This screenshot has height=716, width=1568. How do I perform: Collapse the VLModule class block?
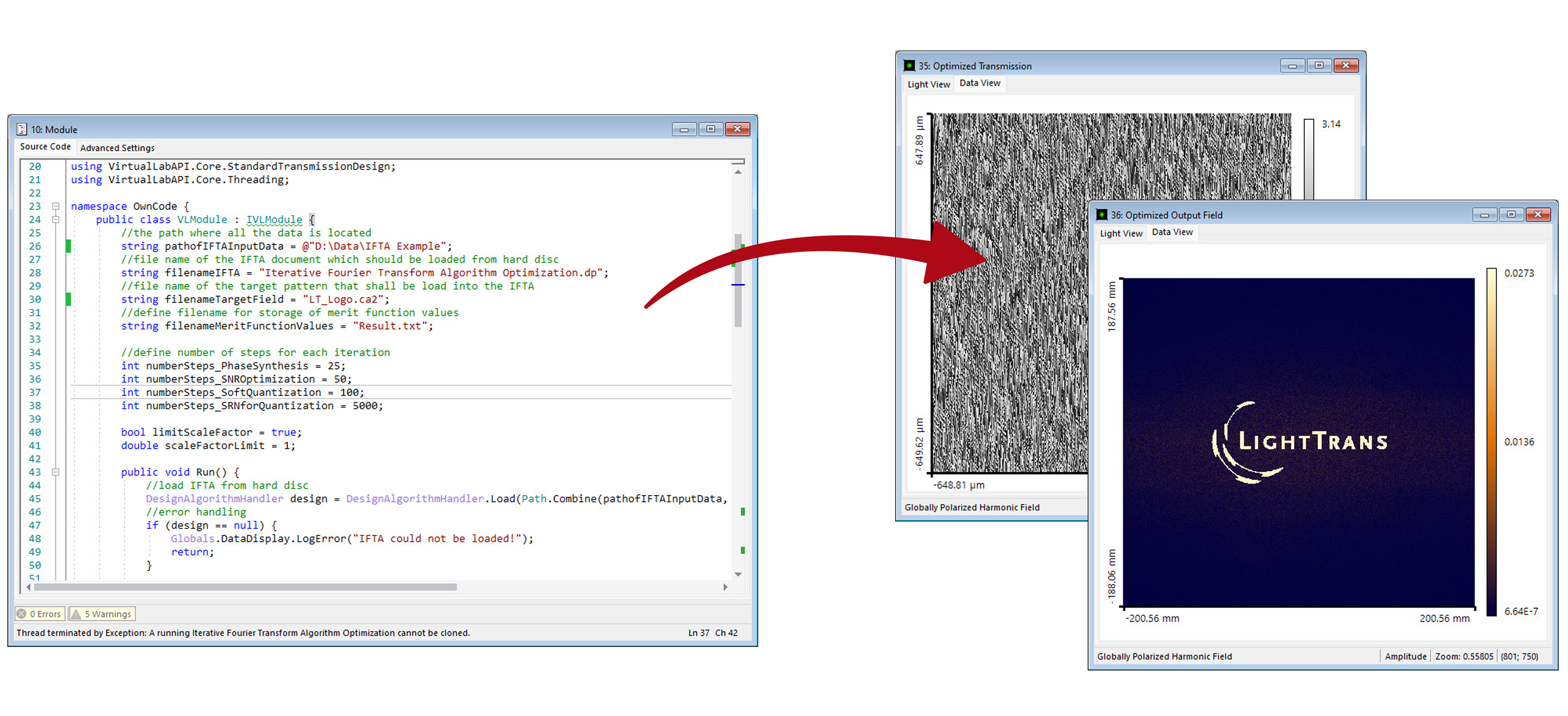55,219
